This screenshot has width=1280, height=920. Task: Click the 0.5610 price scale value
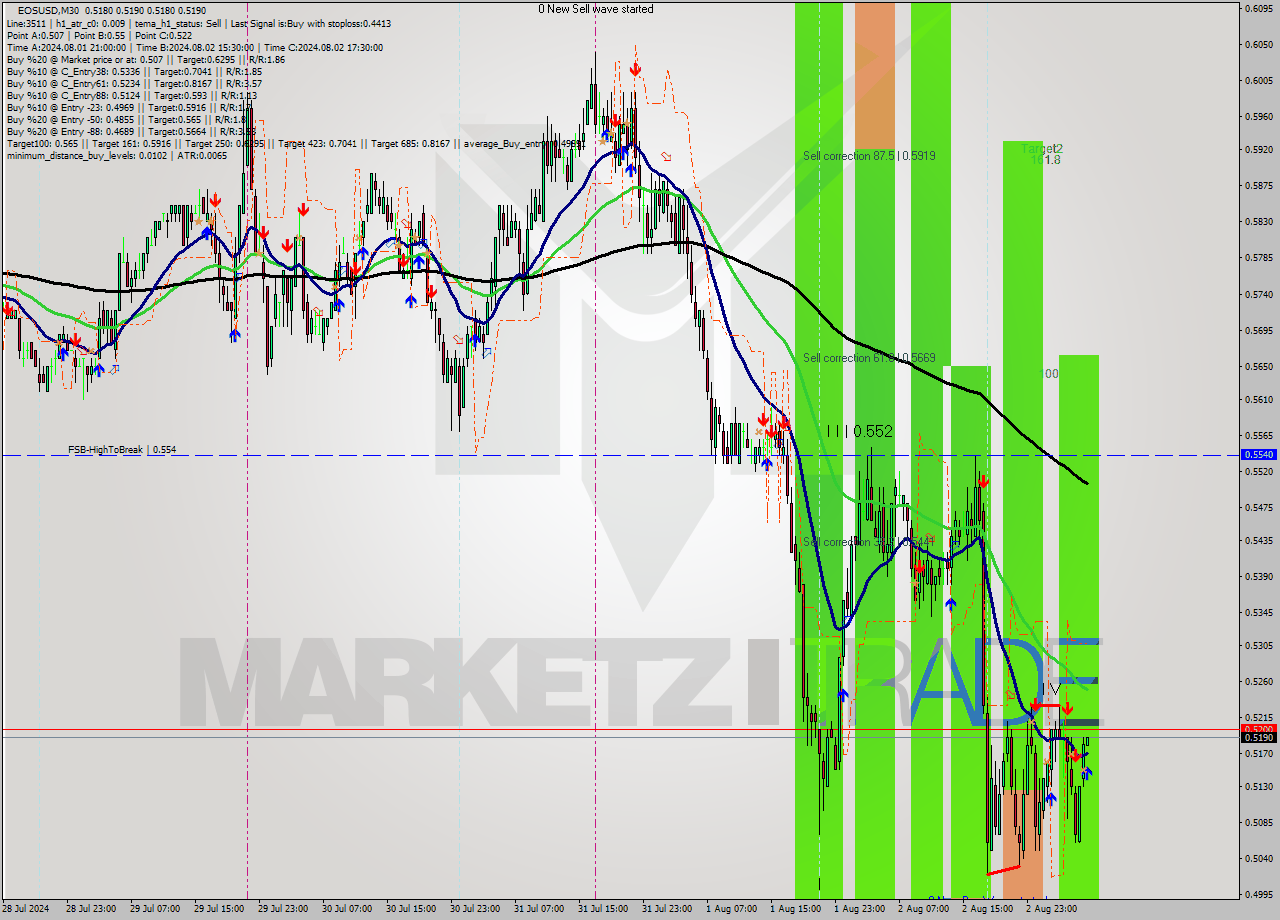tap(1258, 400)
